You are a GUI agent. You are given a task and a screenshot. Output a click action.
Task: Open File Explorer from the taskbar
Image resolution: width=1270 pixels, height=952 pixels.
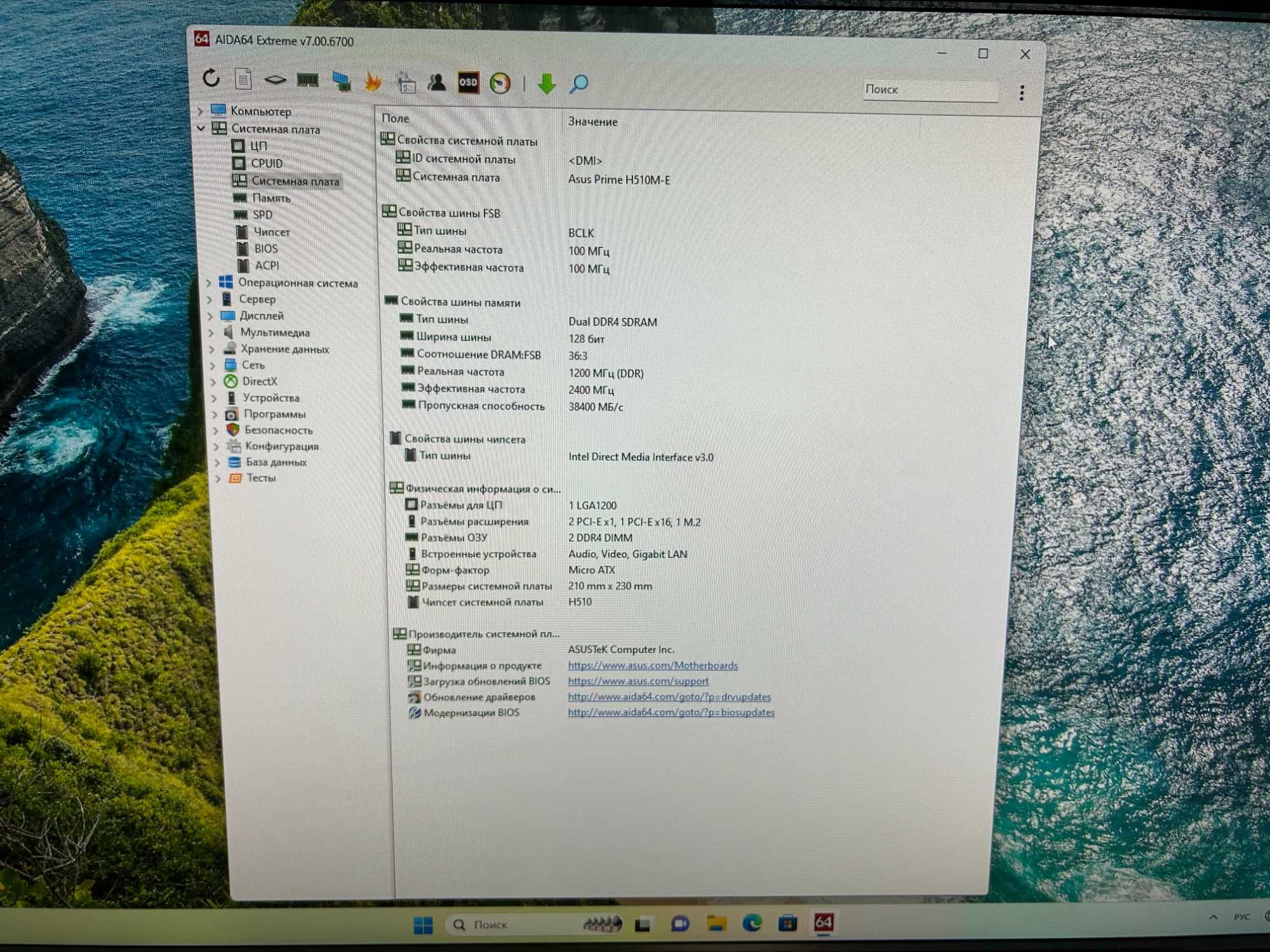(716, 923)
